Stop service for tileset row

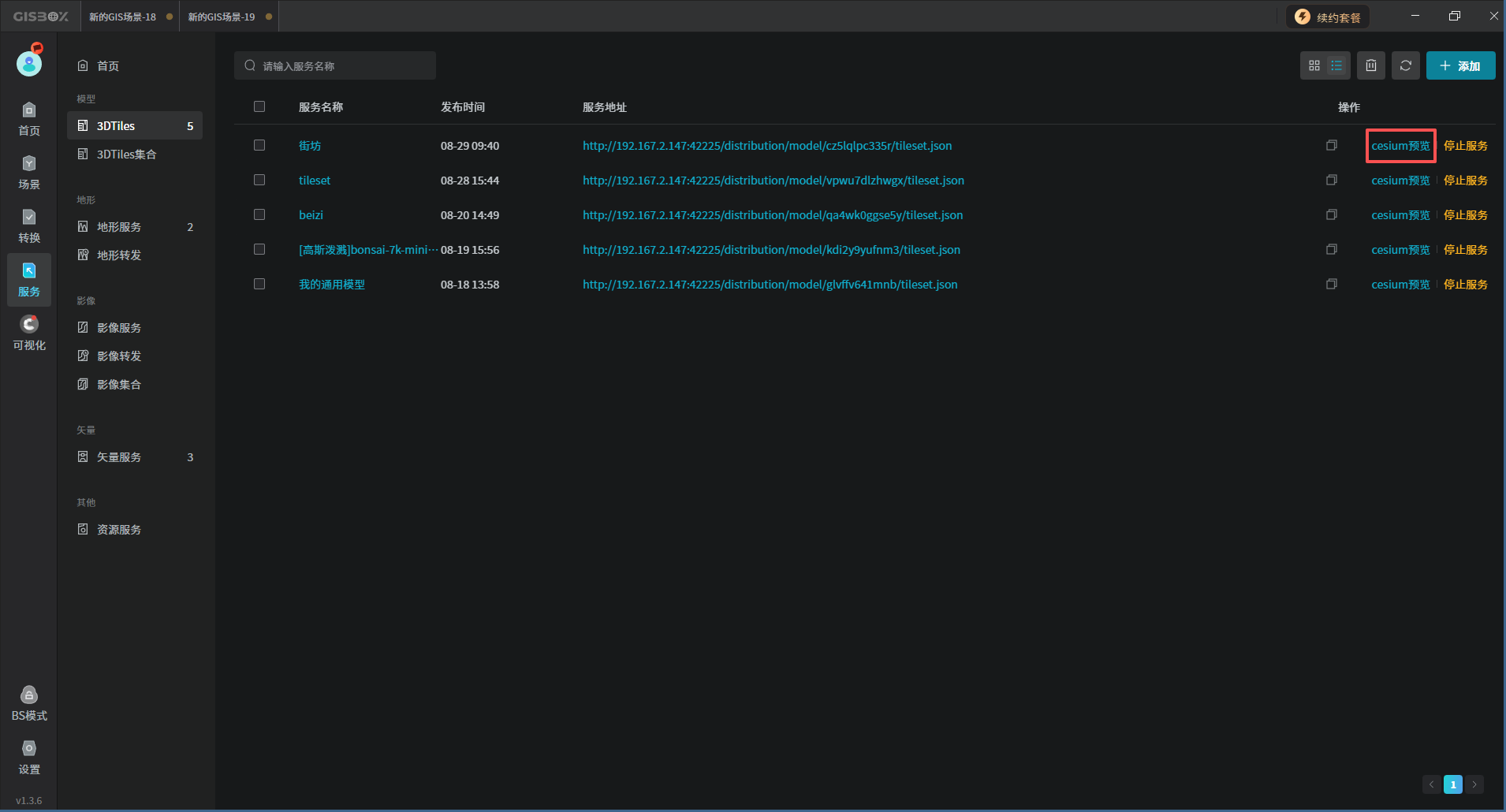point(1465,181)
